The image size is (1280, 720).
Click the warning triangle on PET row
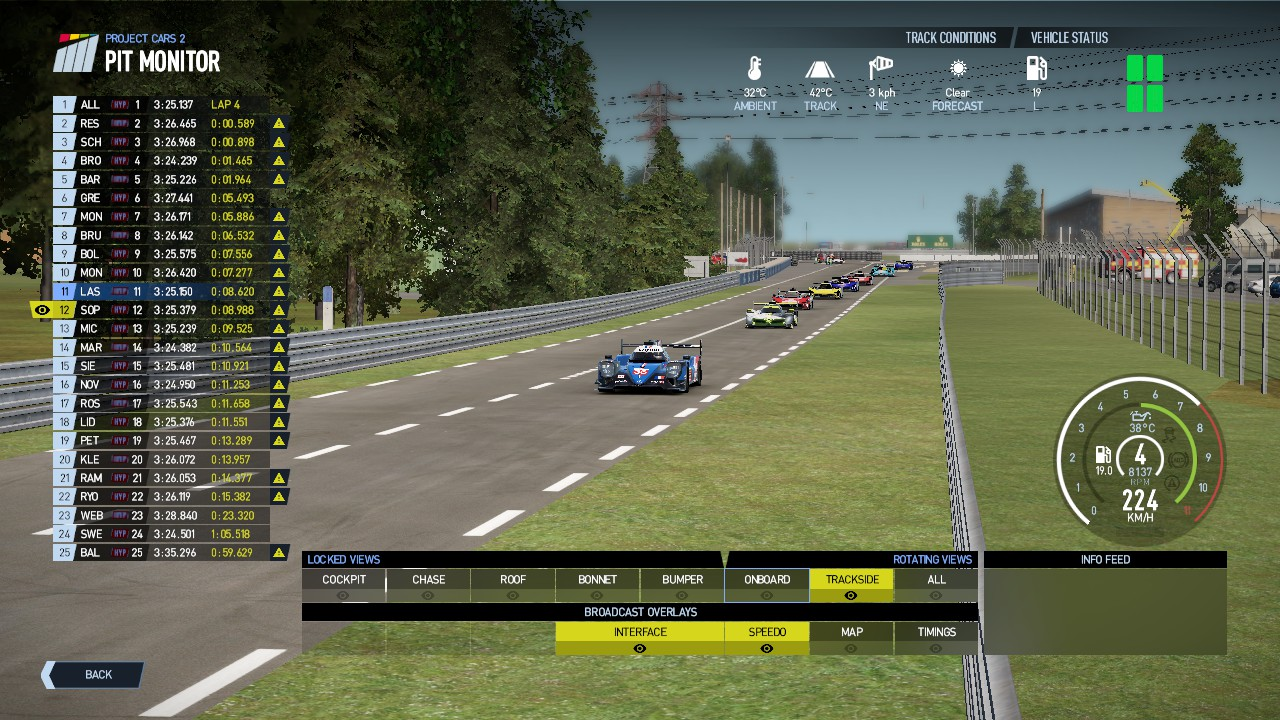point(279,441)
